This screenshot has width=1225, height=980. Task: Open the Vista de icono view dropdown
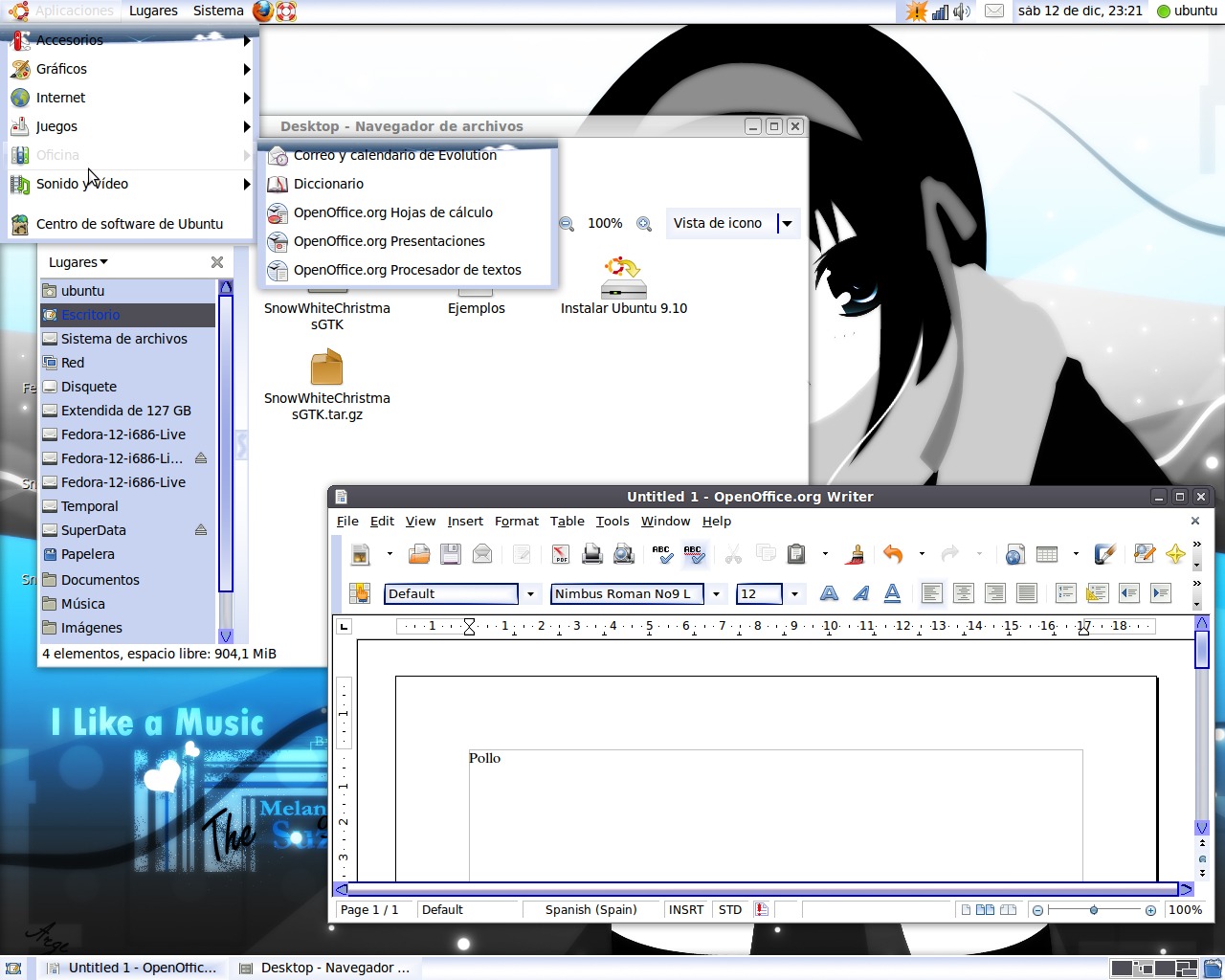787,224
